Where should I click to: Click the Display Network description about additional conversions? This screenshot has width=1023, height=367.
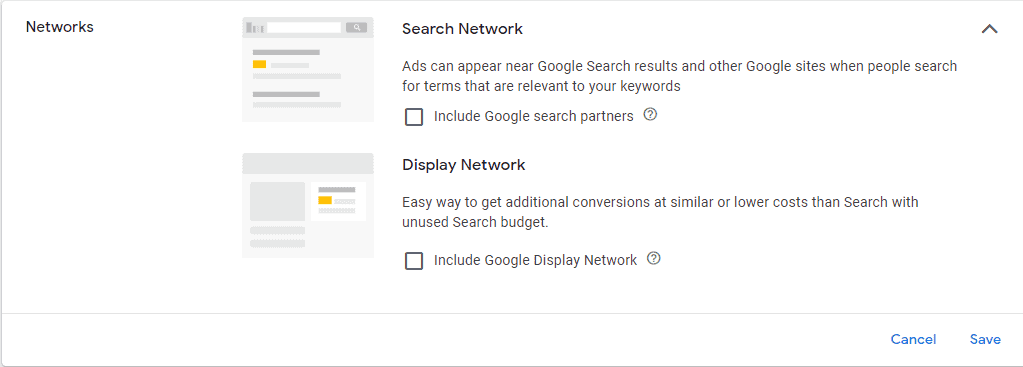click(660, 212)
